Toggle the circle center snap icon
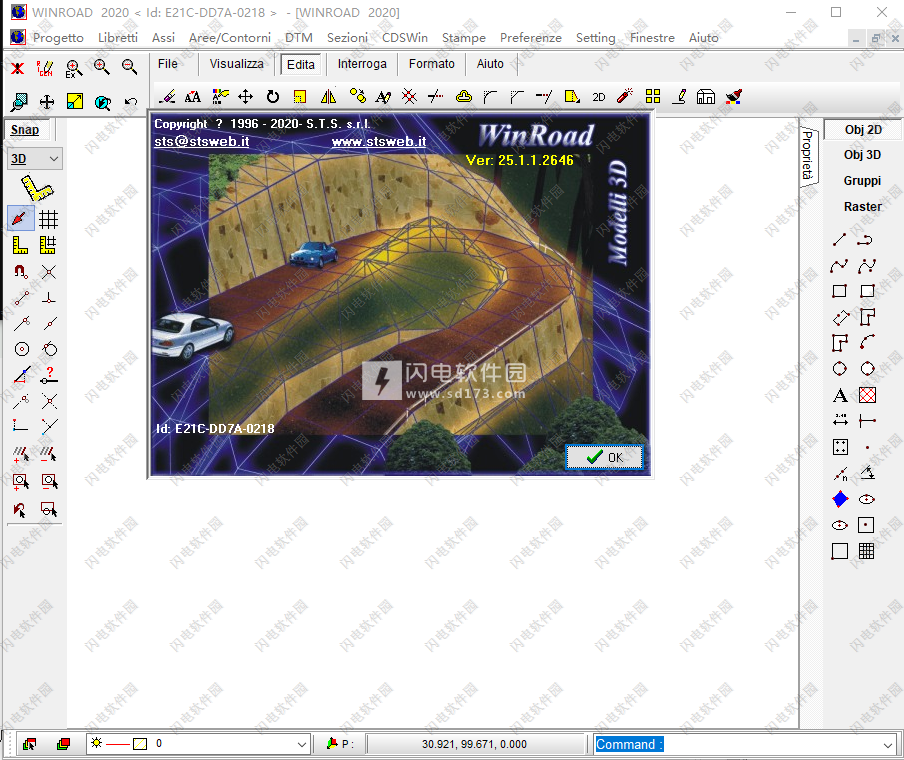This screenshot has height=760, width=904. click(22, 349)
